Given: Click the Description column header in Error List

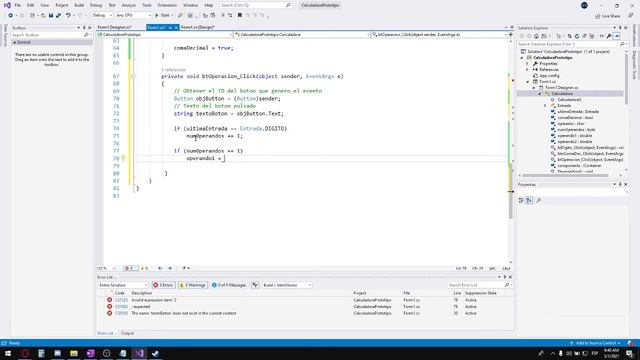Looking at the screenshot, I should (x=142, y=293).
